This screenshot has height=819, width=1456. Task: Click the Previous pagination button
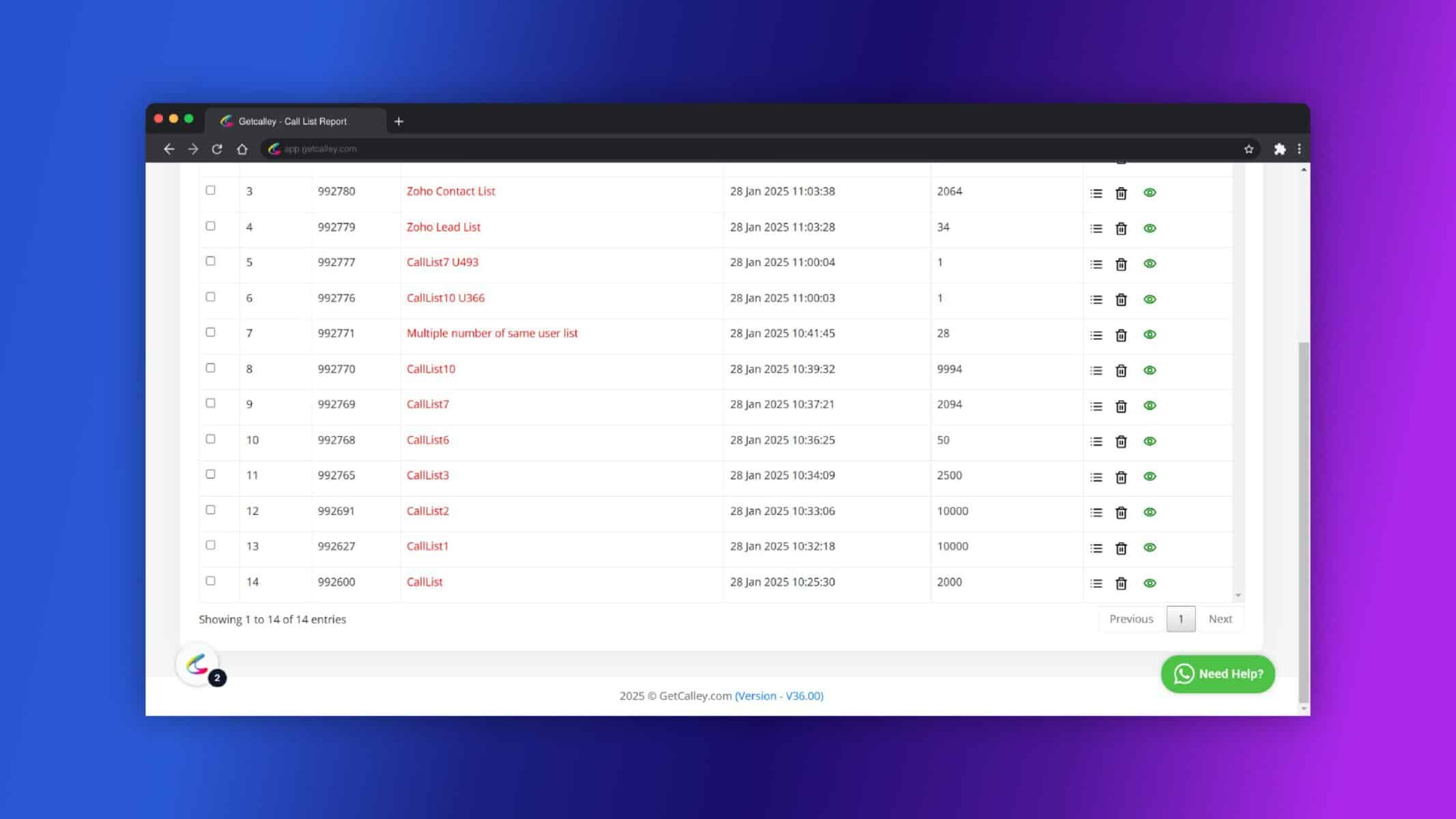click(x=1131, y=618)
